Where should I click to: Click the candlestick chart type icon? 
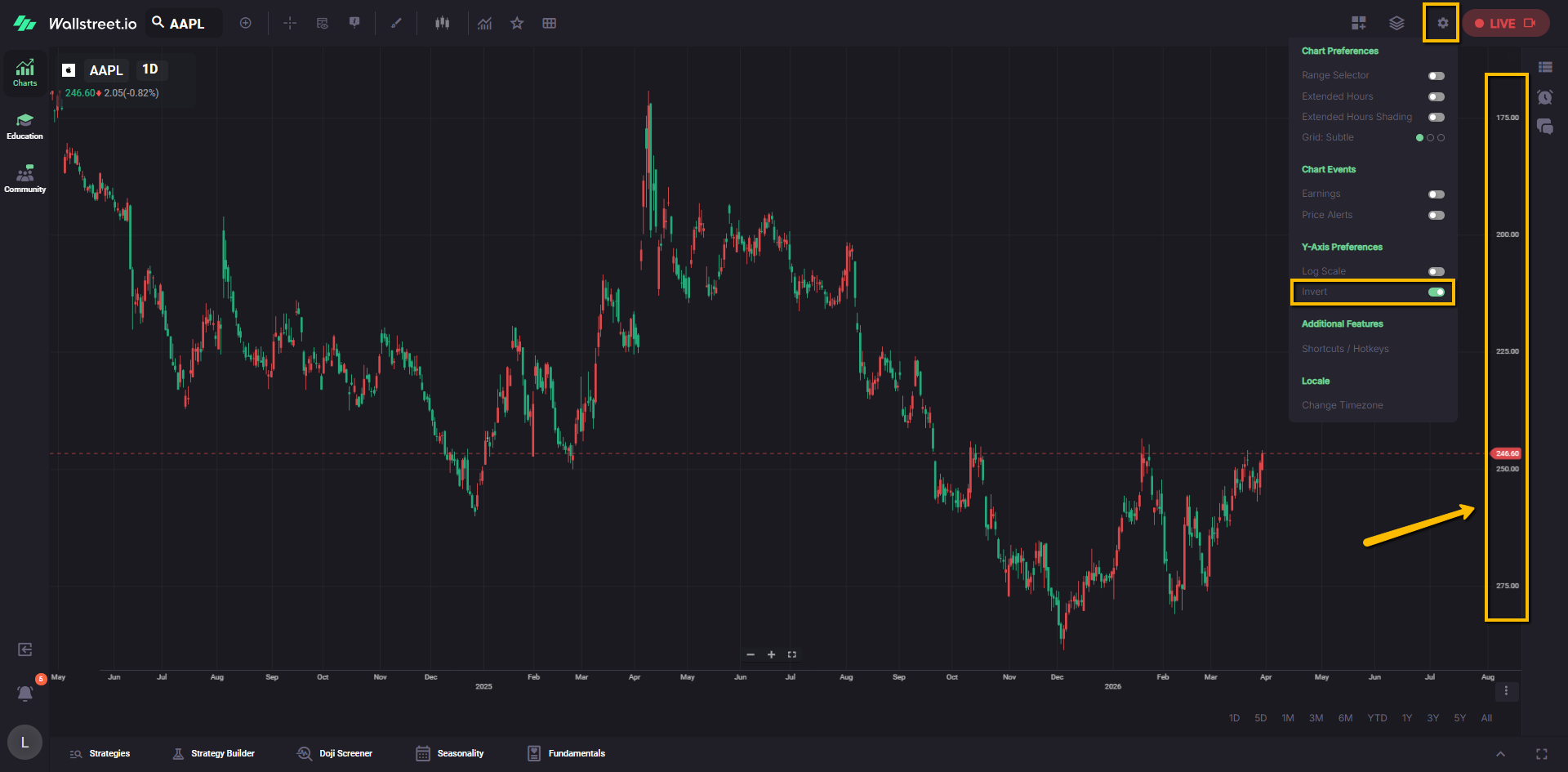pyautogui.click(x=442, y=23)
